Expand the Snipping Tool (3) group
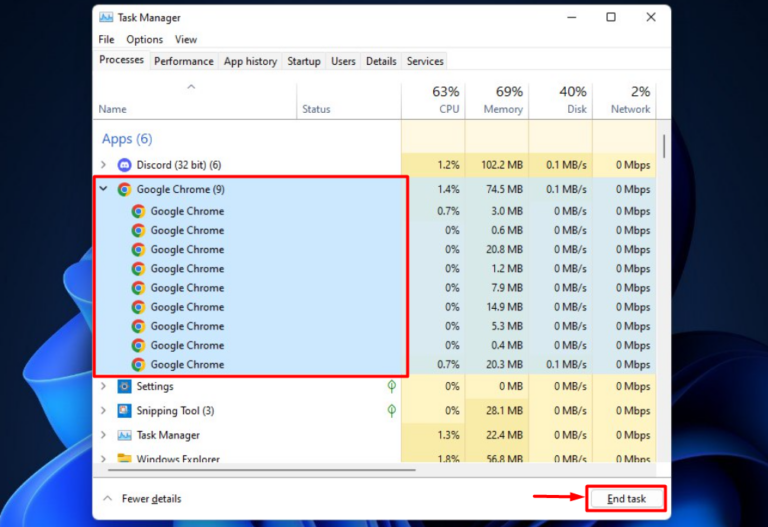768x527 pixels. tap(103, 410)
